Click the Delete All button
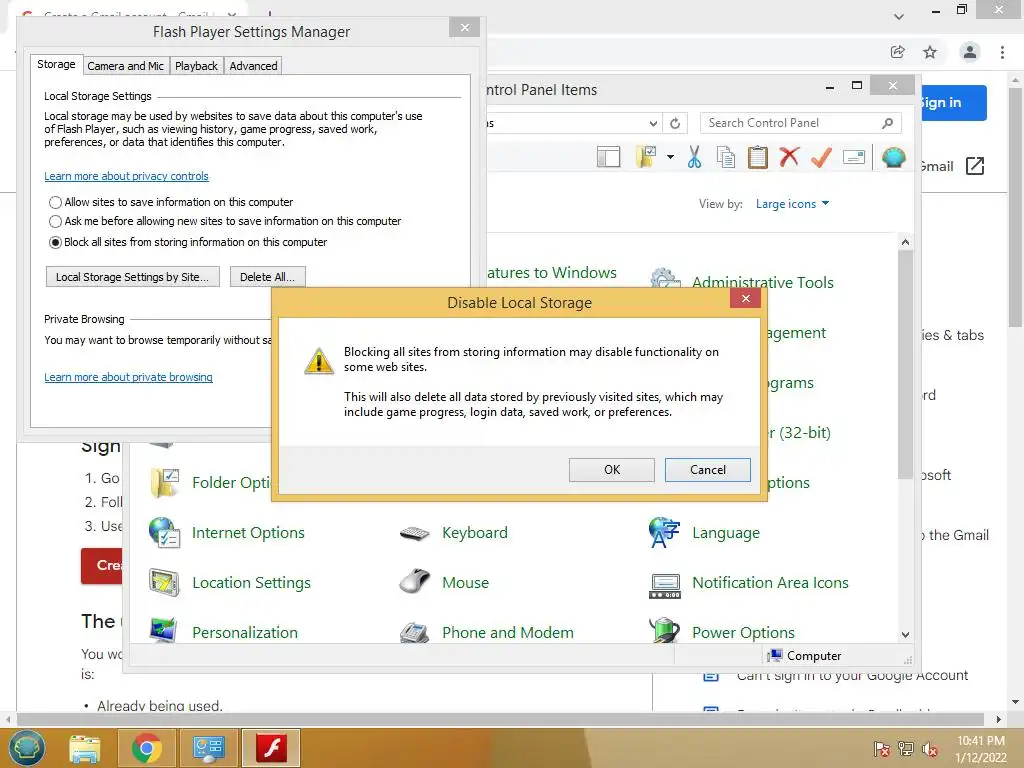The image size is (1024, 768). [x=267, y=277]
